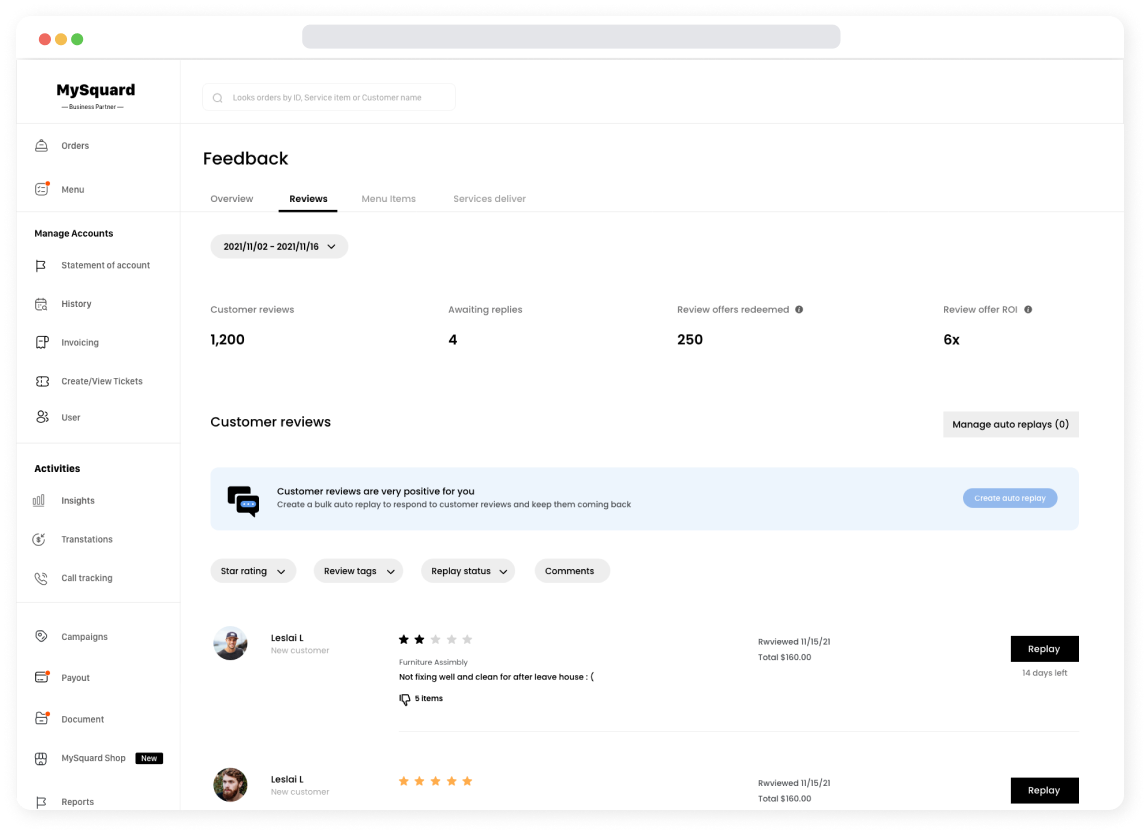Click info icon beside Review offer ROI
This screenshot has width=1148, height=834.
point(1028,310)
